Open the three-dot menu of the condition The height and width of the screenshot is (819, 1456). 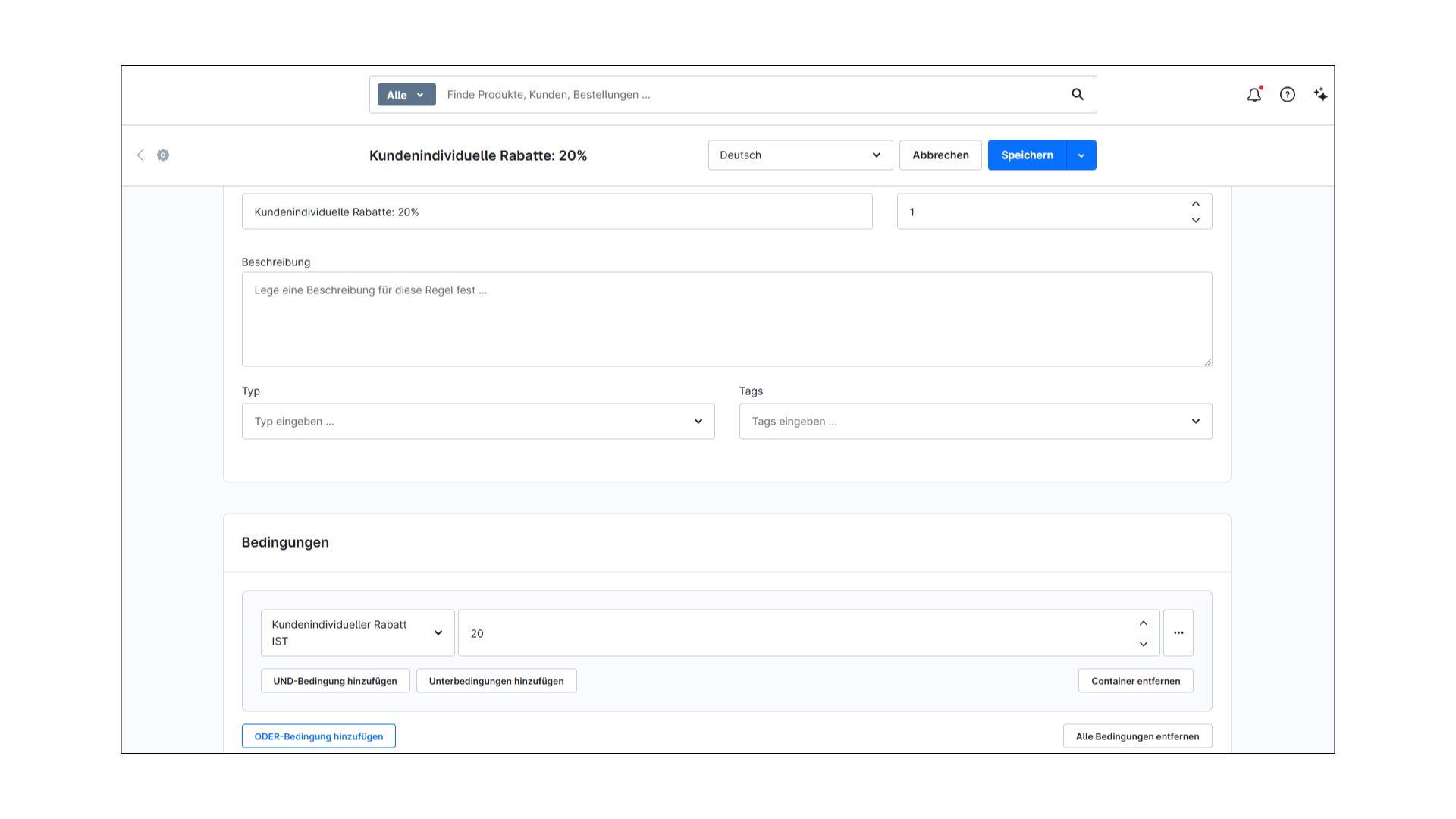(1178, 632)
